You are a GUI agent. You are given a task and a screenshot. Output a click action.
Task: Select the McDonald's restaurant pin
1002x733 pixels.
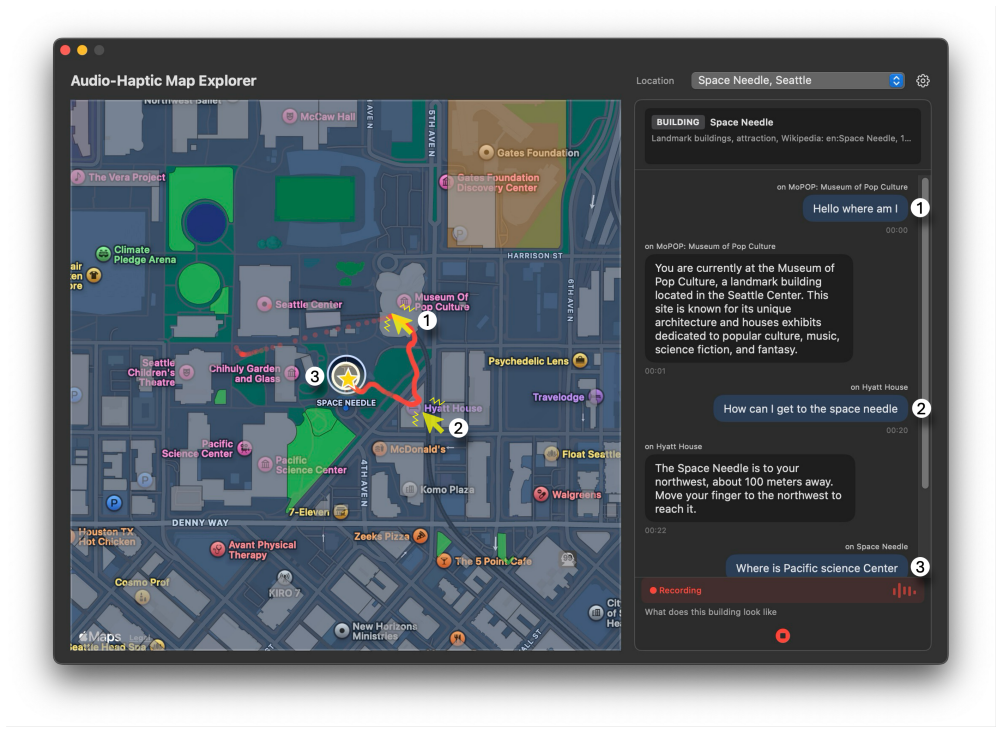coord(379,449)
